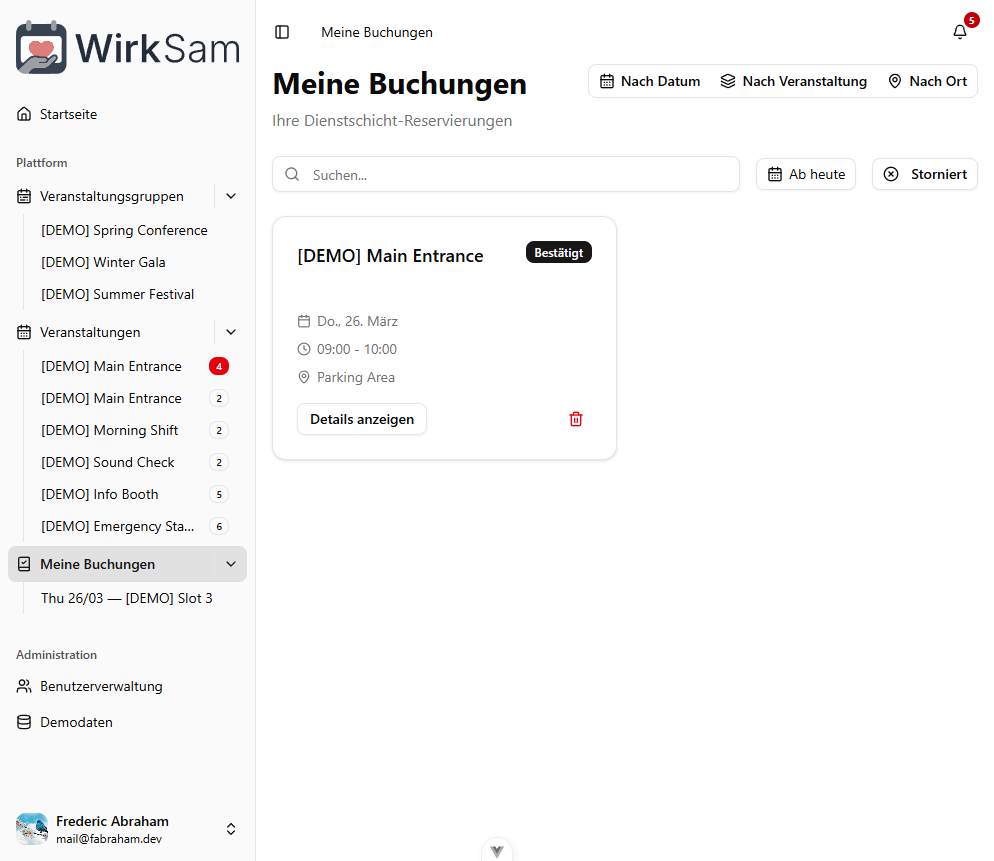Click Do., 26. März date text

pos(358,321)
